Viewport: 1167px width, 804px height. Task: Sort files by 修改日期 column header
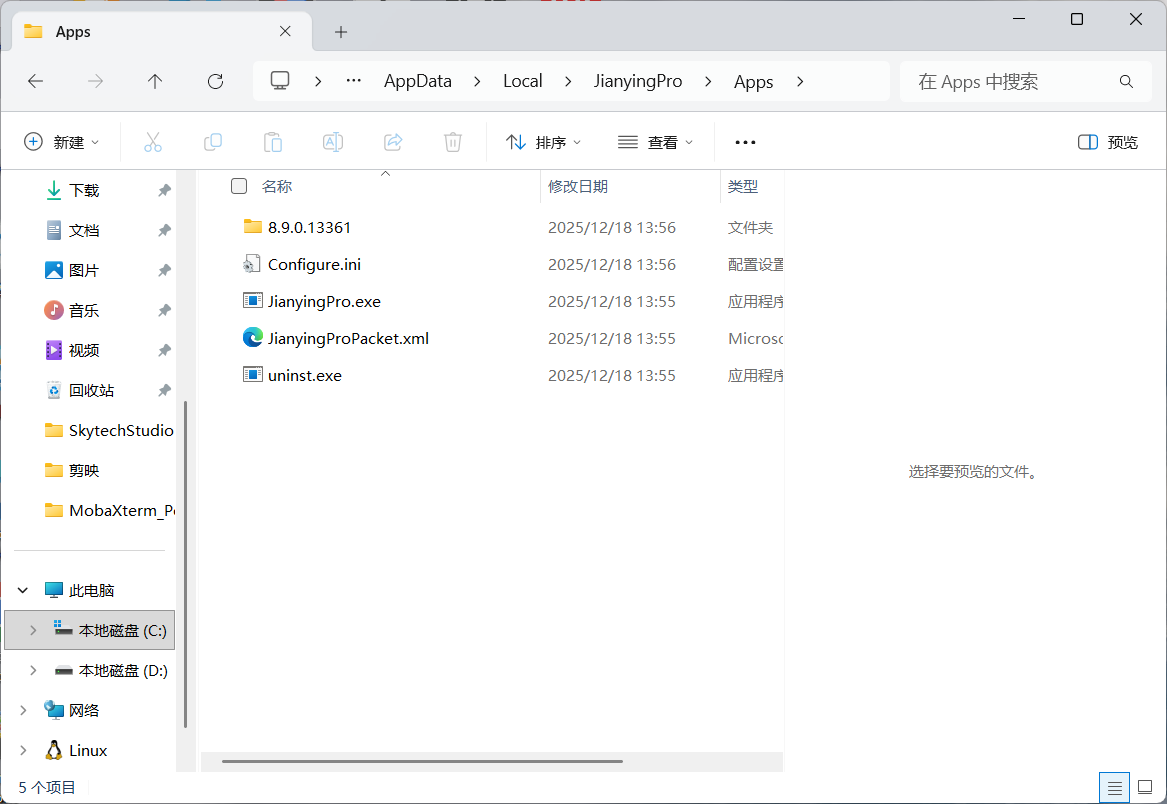coord(578,186)
